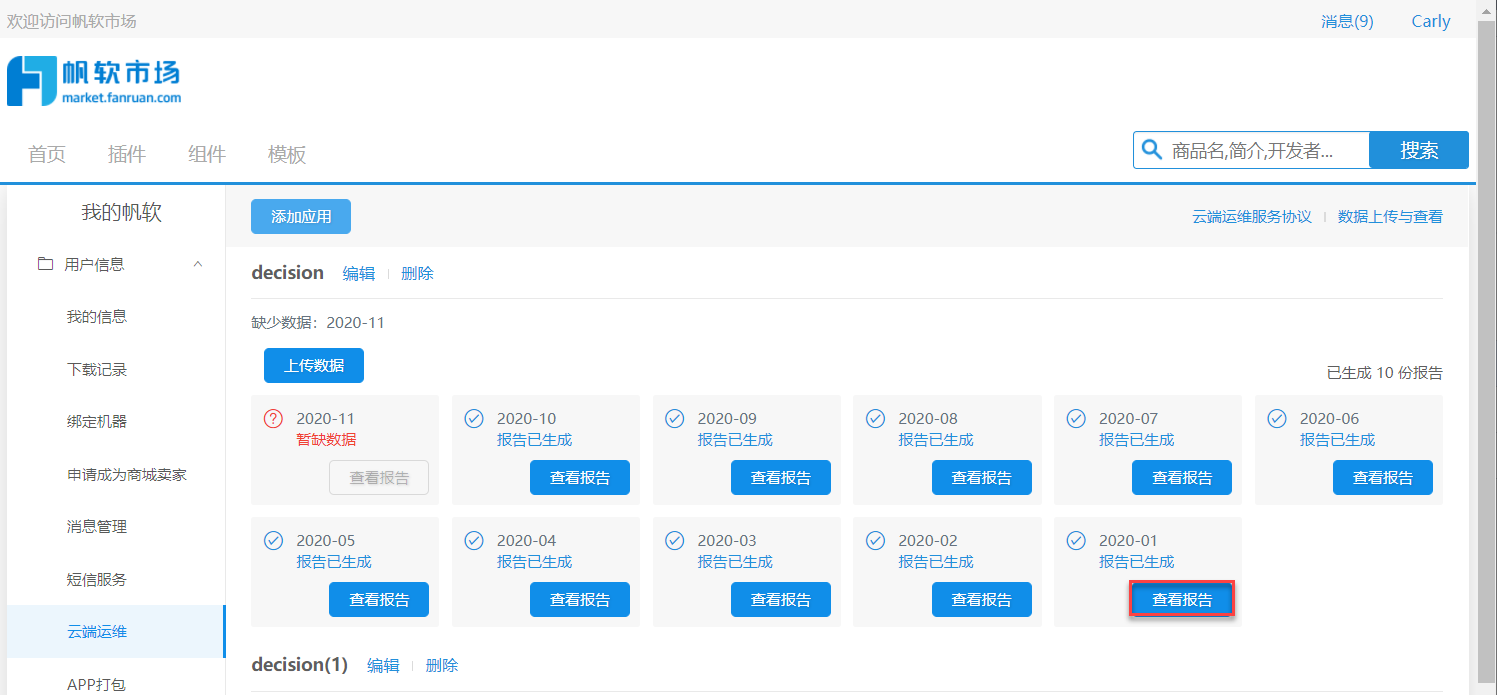Click disabled 查看报告 for 2020-11
The width and height of the screenshot is (1497, 695).
tap(379, 478)
